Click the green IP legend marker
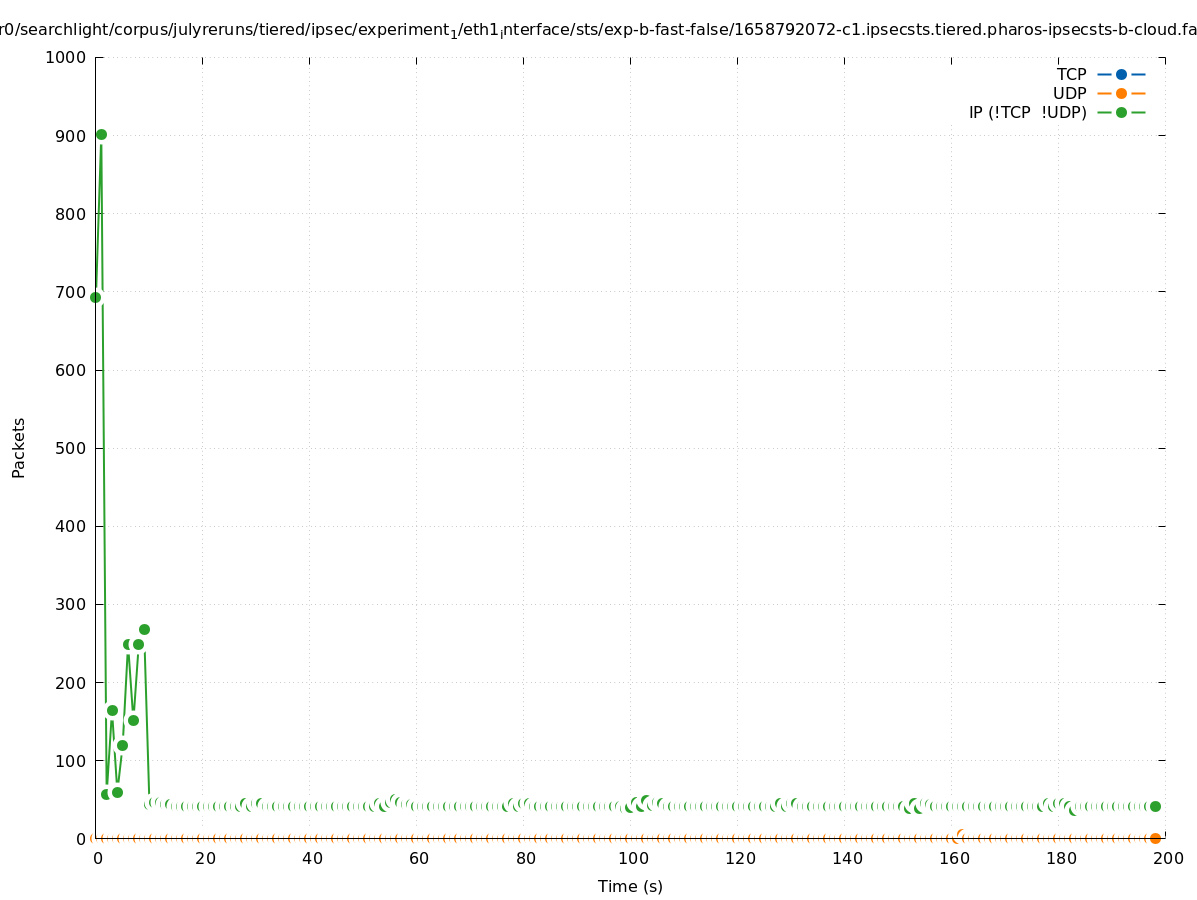The image size is (1197, 900). (x=1121, y=112)
